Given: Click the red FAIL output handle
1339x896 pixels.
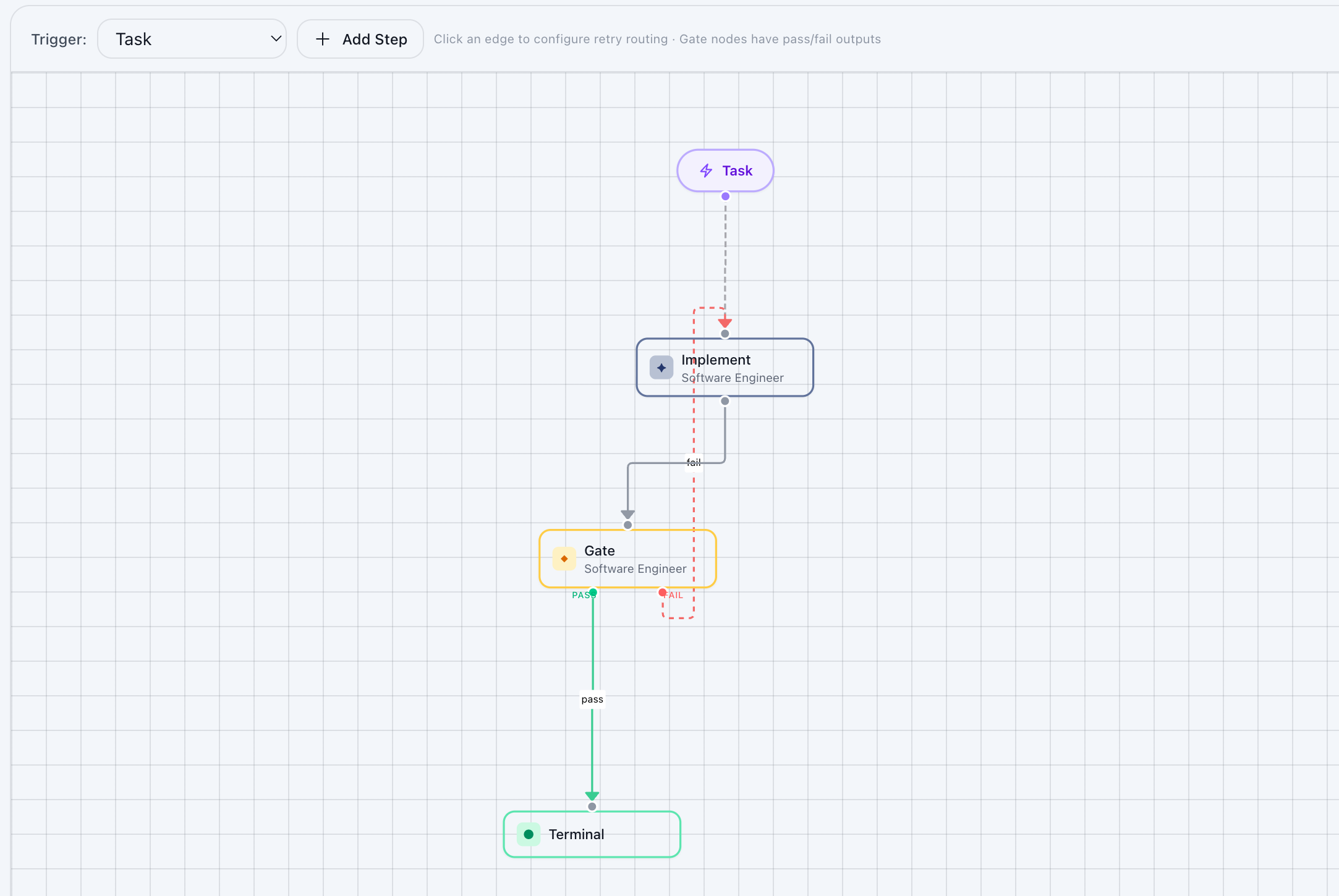Looking at the screenshot, I should pyautogui.click(x=663, y=593).
